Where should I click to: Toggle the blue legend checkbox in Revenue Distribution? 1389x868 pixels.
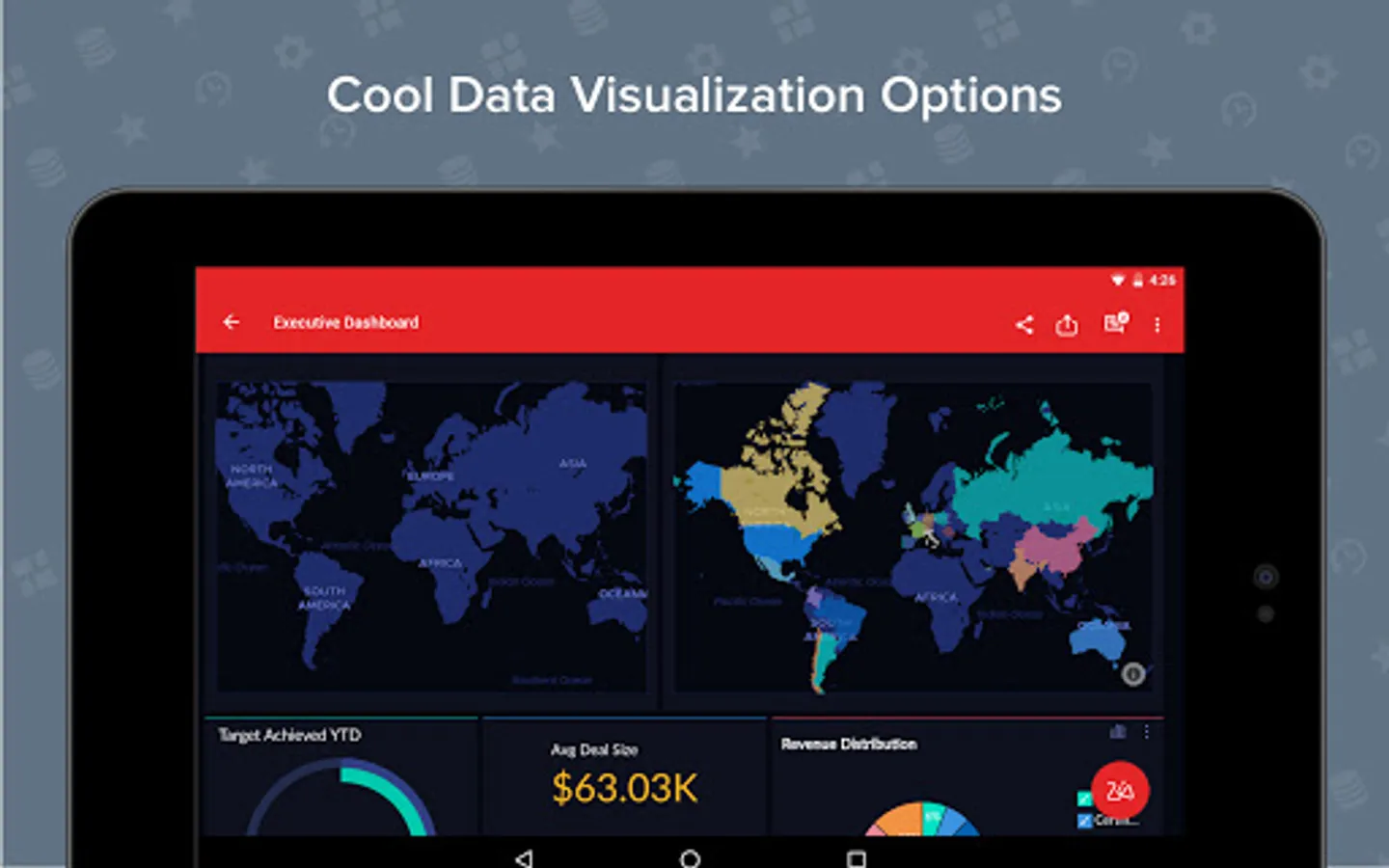tap(1084, 820)
